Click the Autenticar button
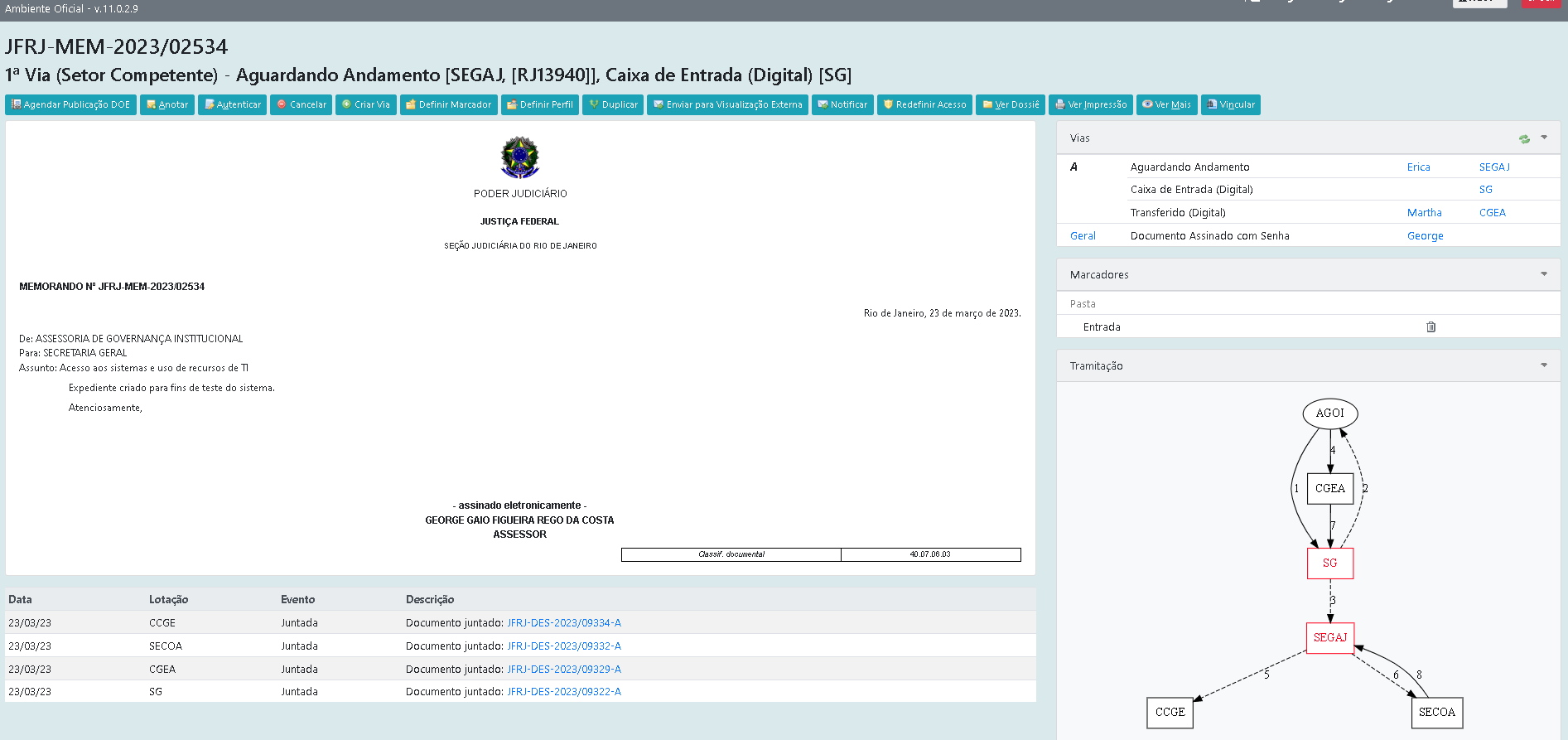Viewport: 1568px width, 740px height. (233, 104)
